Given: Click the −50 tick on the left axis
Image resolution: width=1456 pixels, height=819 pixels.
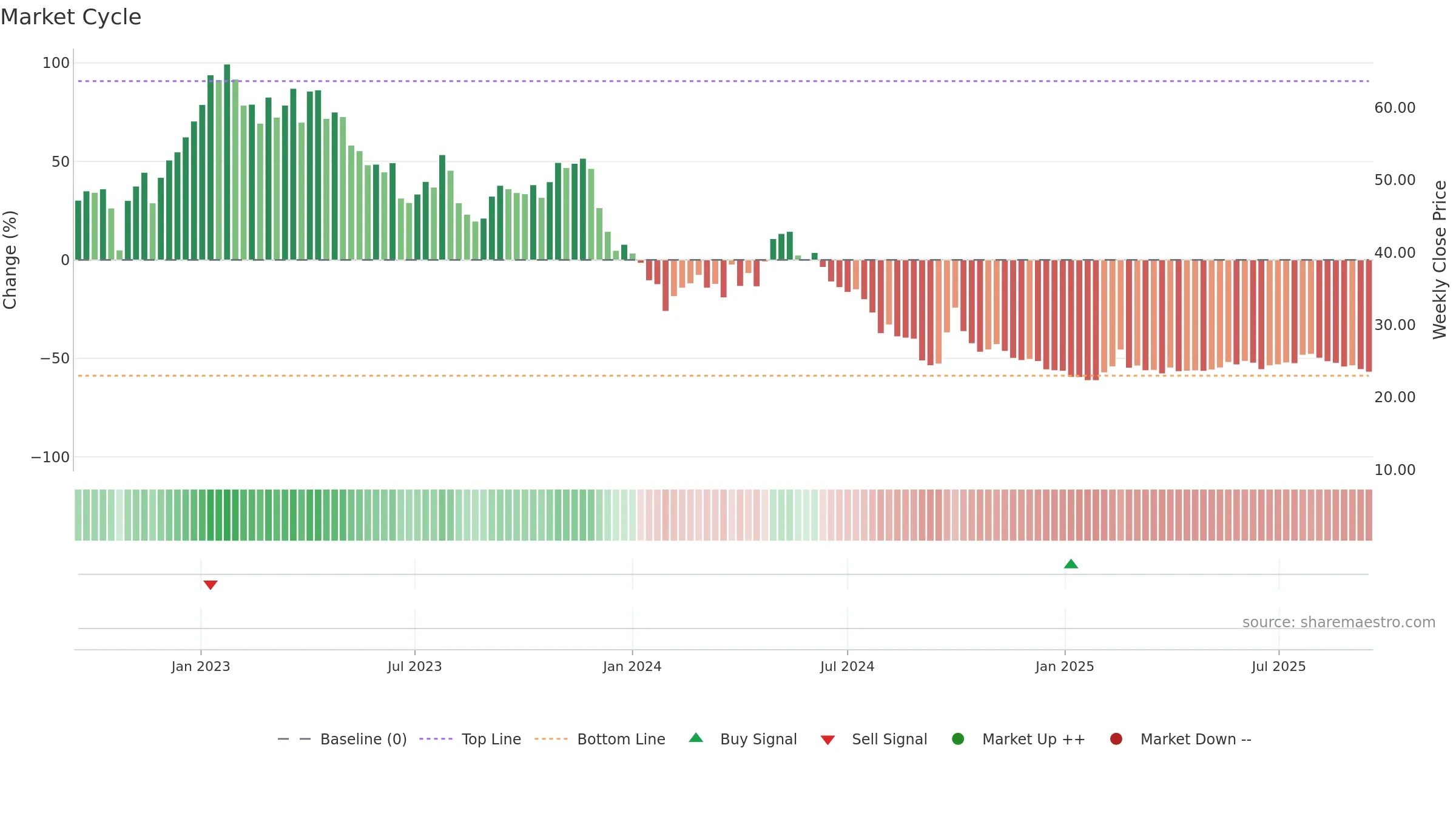Looking at the screenshot, I should click(x=55, y=359).
